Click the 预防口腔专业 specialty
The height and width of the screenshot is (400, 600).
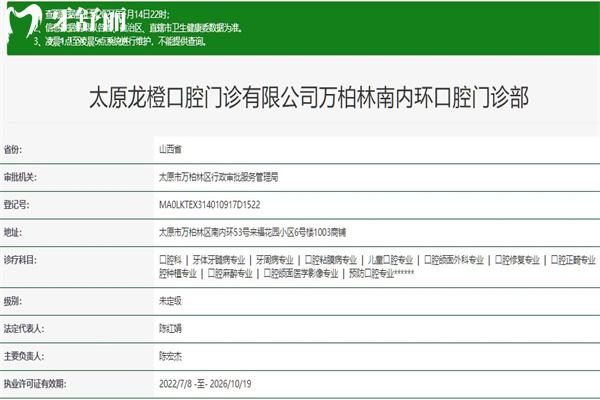[x=371, y=273]
